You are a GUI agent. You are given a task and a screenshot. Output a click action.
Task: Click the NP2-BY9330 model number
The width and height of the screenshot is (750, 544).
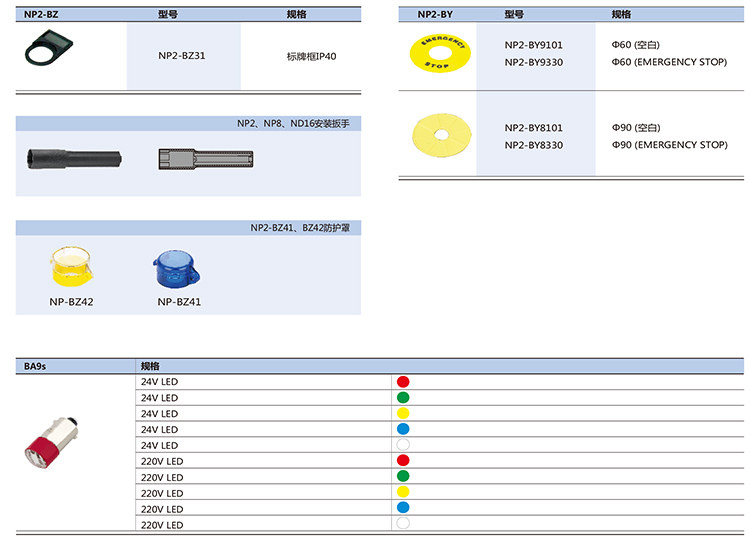533,62
